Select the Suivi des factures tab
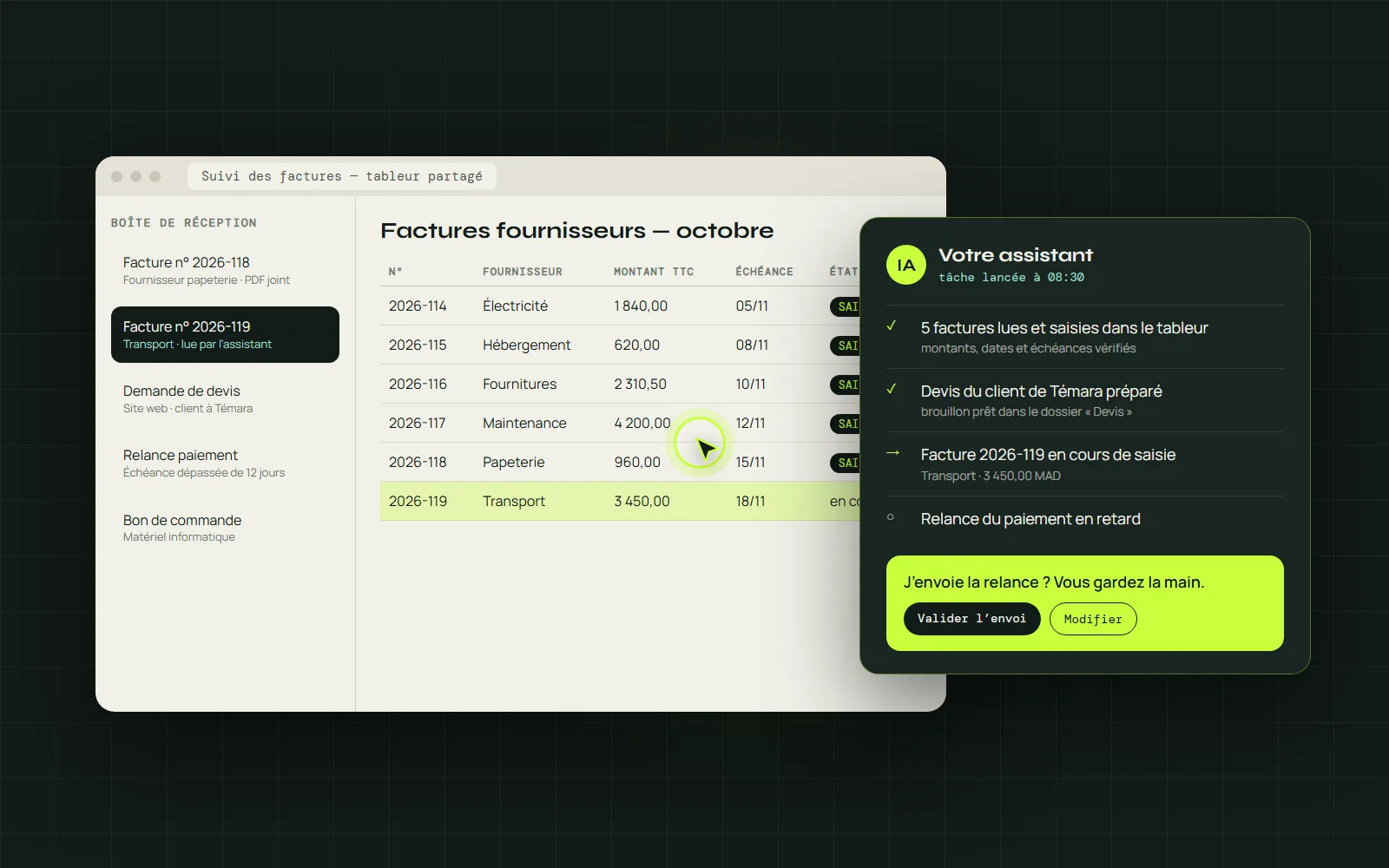 (x=342, y=176)
